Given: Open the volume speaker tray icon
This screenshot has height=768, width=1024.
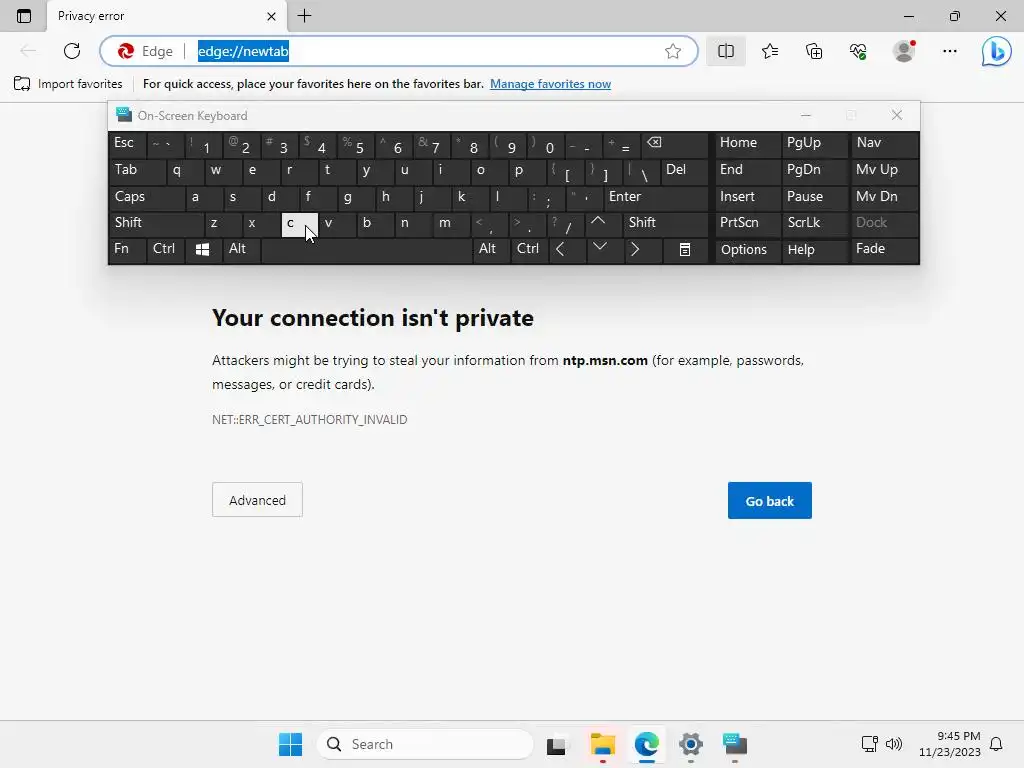Looking at the screenshot, I should pyautogui.click(x=894, y=744).
